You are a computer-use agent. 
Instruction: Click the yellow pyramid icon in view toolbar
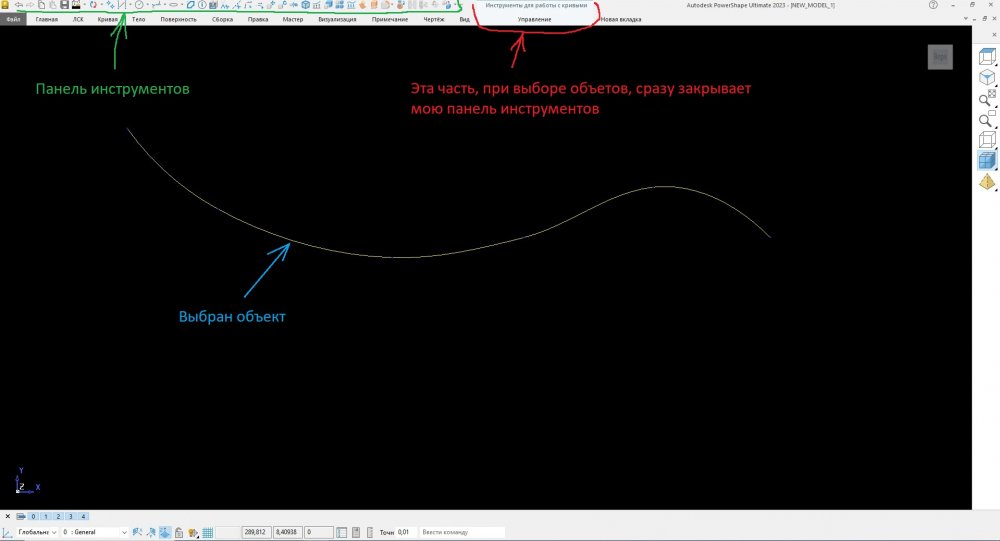(x=986, y=181)
